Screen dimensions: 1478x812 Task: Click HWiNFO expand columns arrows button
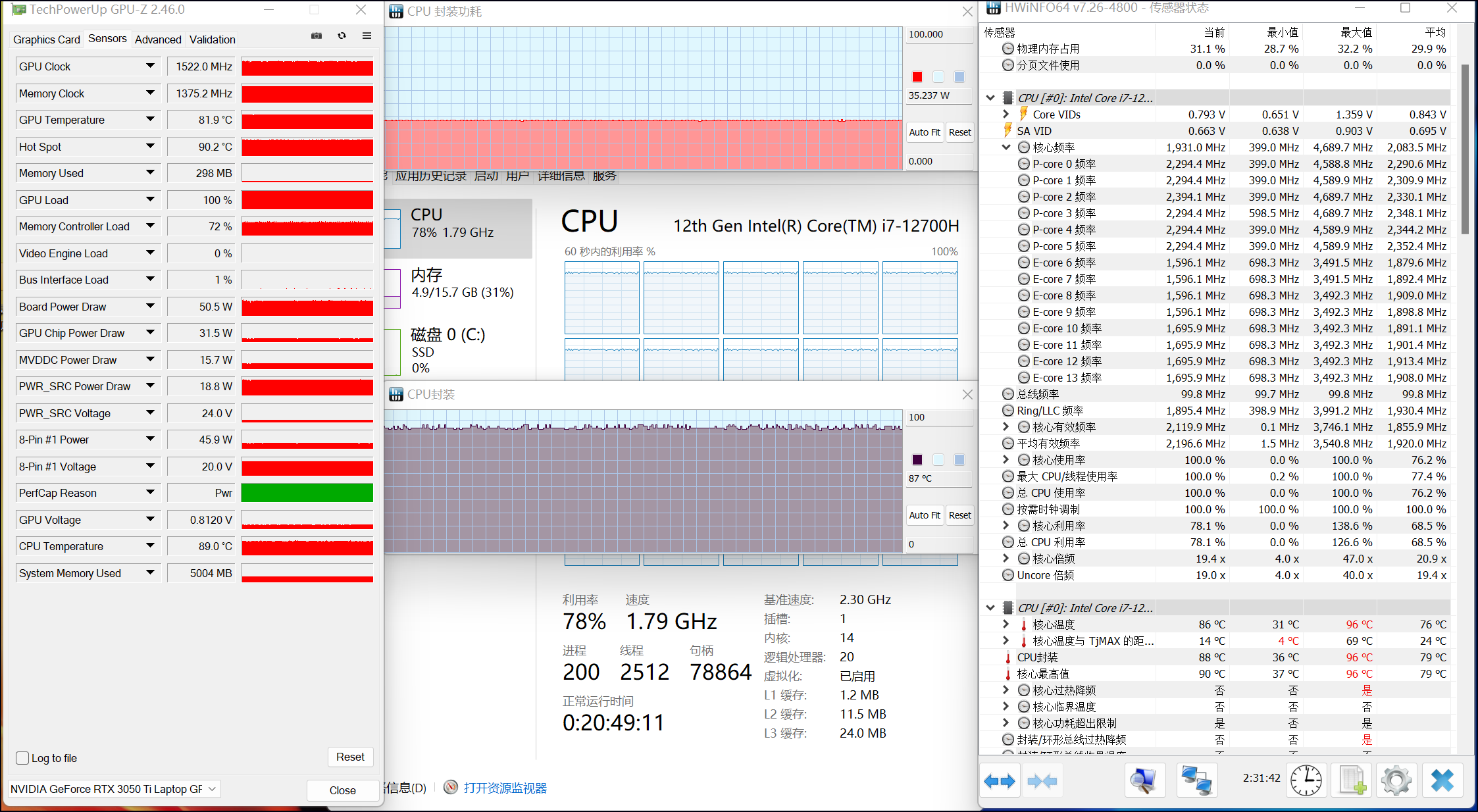(1000, 781)
